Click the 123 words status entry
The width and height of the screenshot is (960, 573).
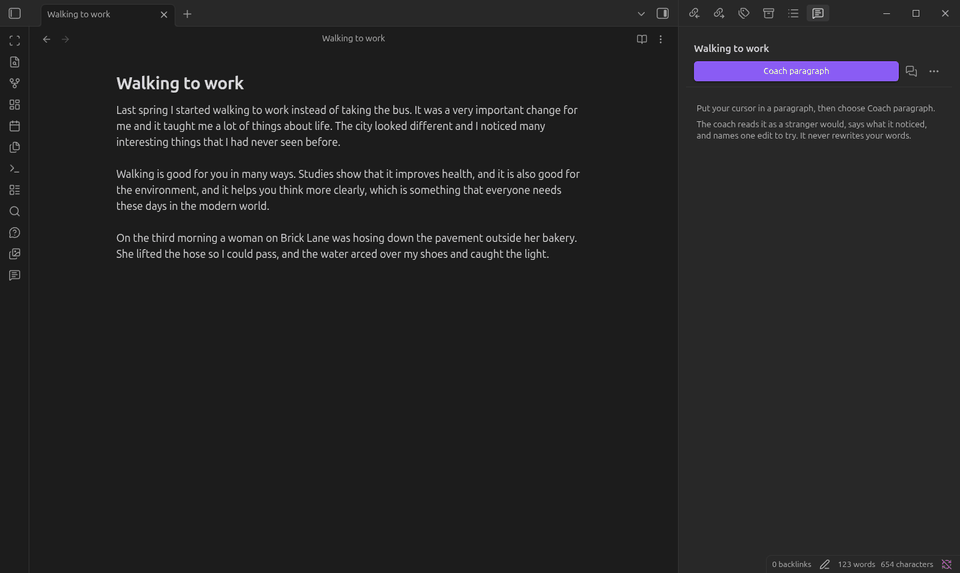(x=856, y=564)
